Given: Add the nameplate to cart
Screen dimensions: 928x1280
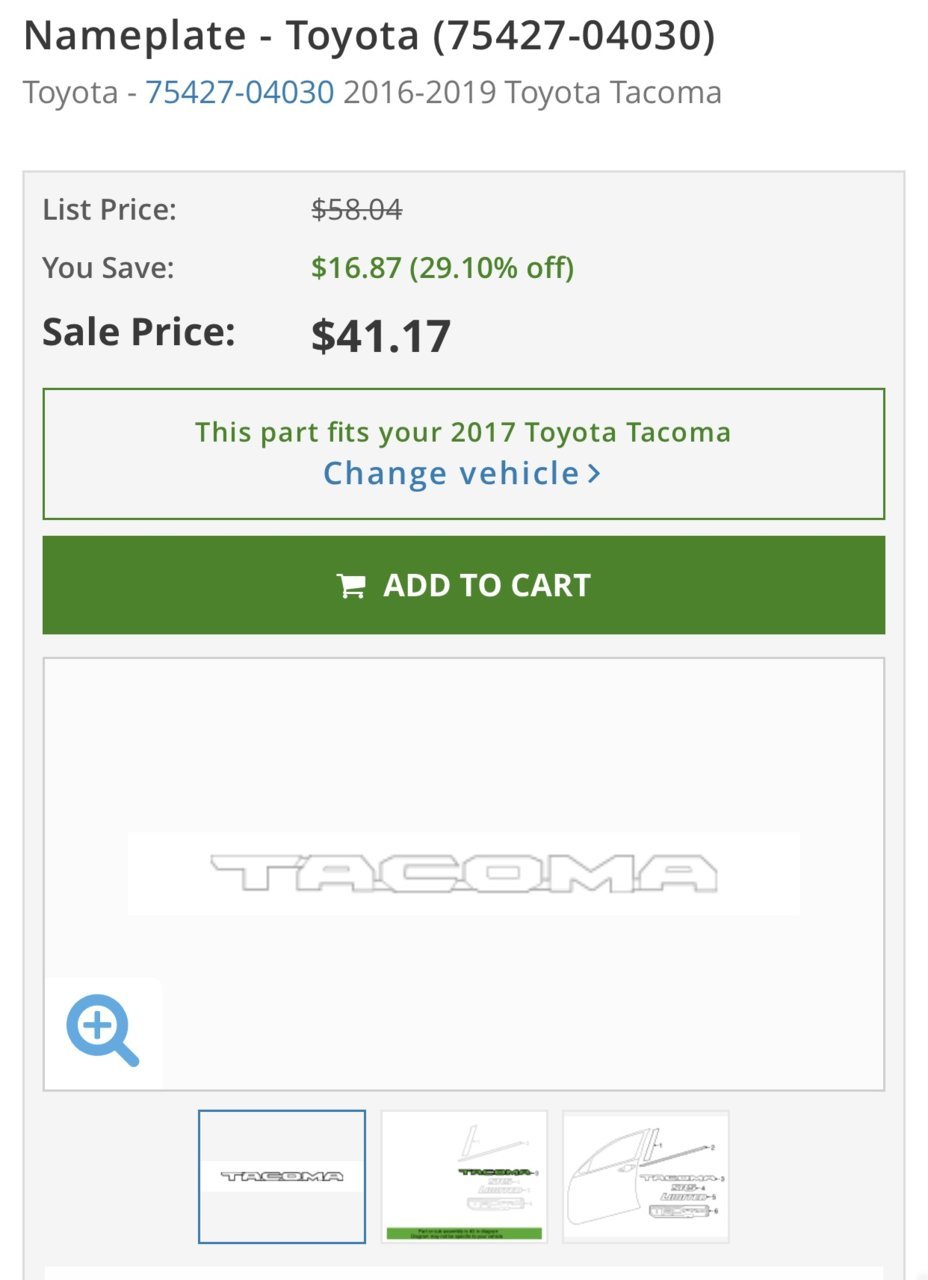Looking at the screenshot, I should [464, 585].
